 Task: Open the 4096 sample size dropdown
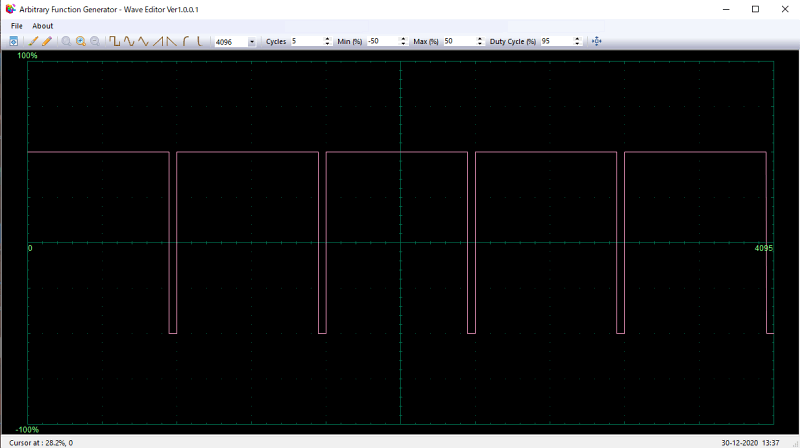click(x=251, y=42)
